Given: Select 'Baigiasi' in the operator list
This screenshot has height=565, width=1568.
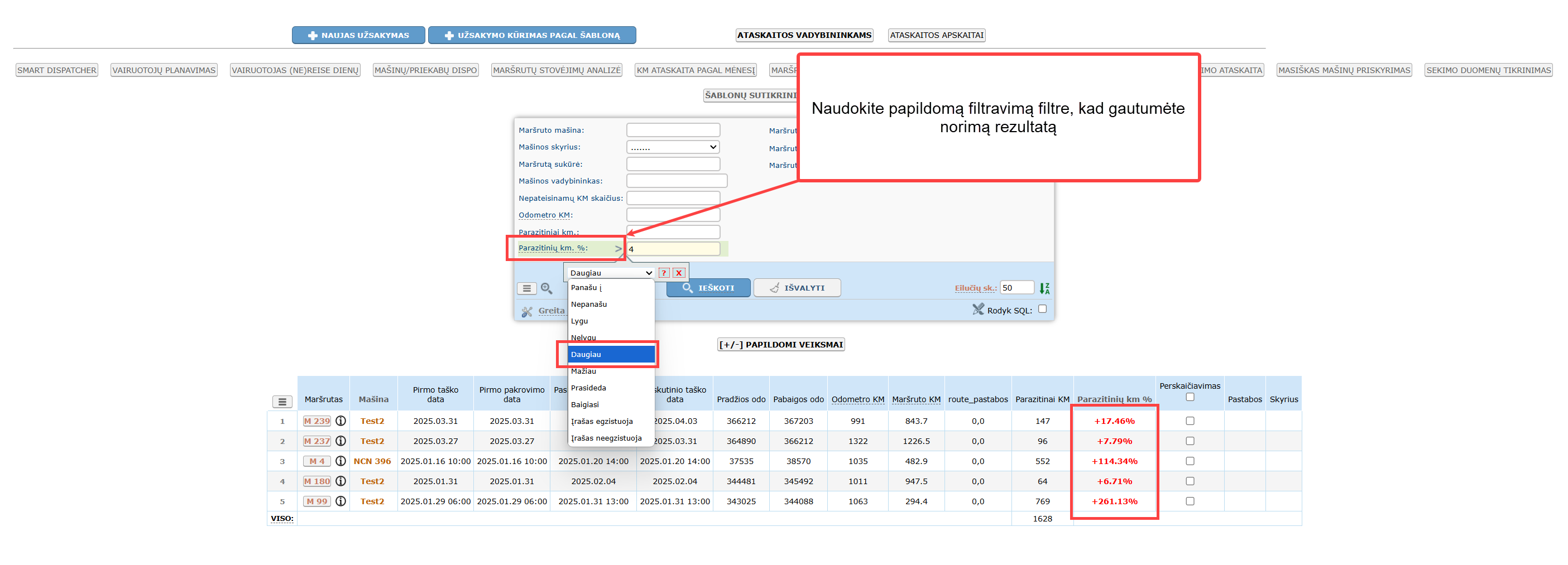Looking at the screenshot, I should pos(611,404).
